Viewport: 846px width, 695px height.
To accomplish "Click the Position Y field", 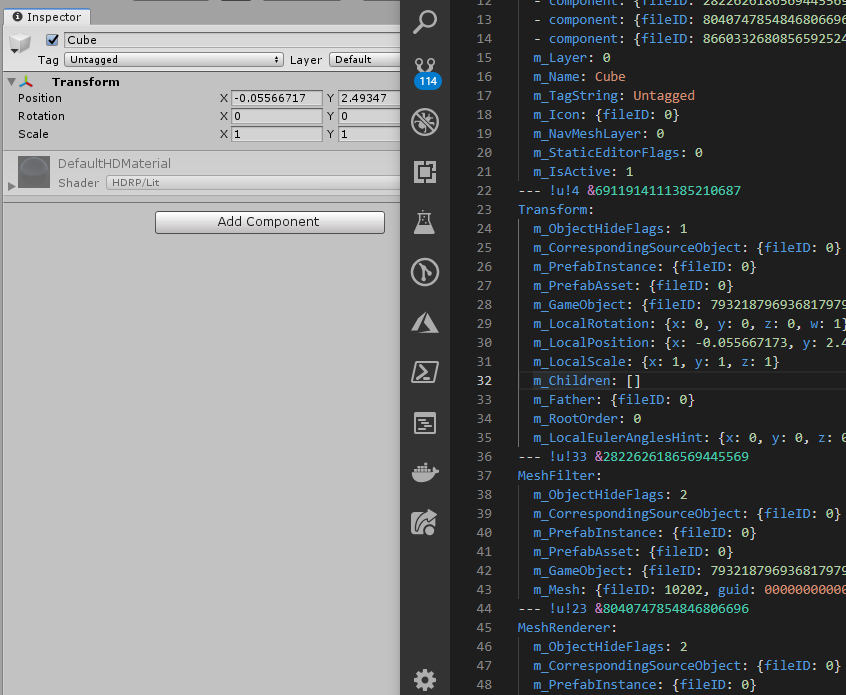I will (369, 98).
